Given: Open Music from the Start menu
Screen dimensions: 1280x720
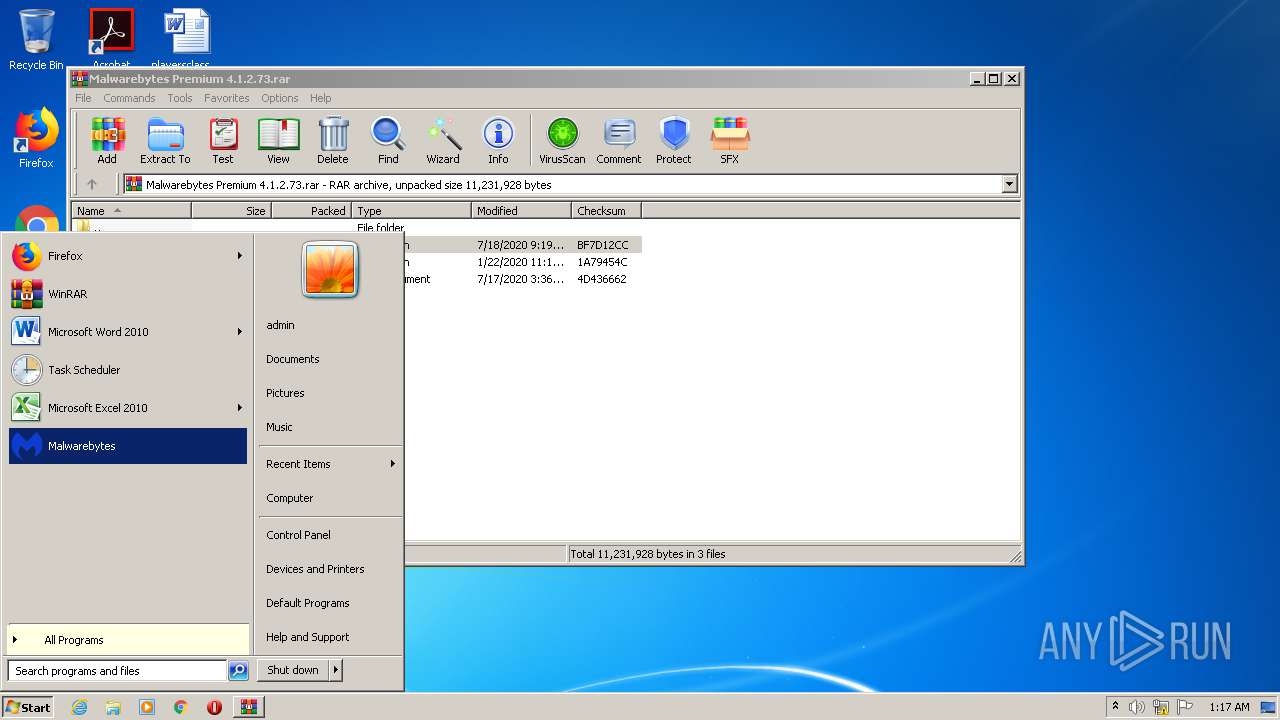Looking at the screenshot, I should coord(279,427).
